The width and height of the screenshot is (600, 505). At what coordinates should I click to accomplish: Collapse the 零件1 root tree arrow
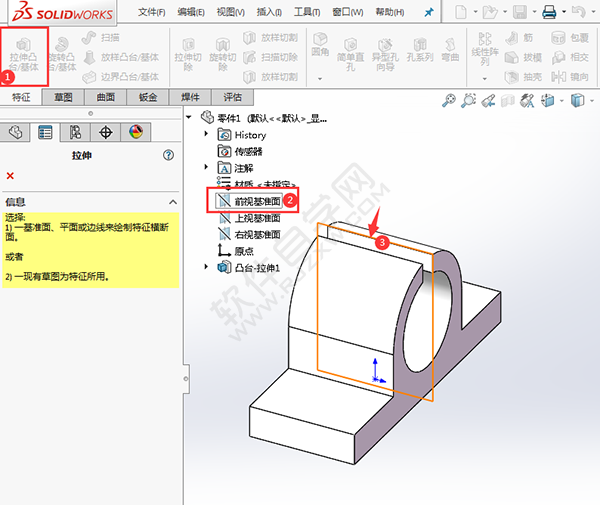189,117
